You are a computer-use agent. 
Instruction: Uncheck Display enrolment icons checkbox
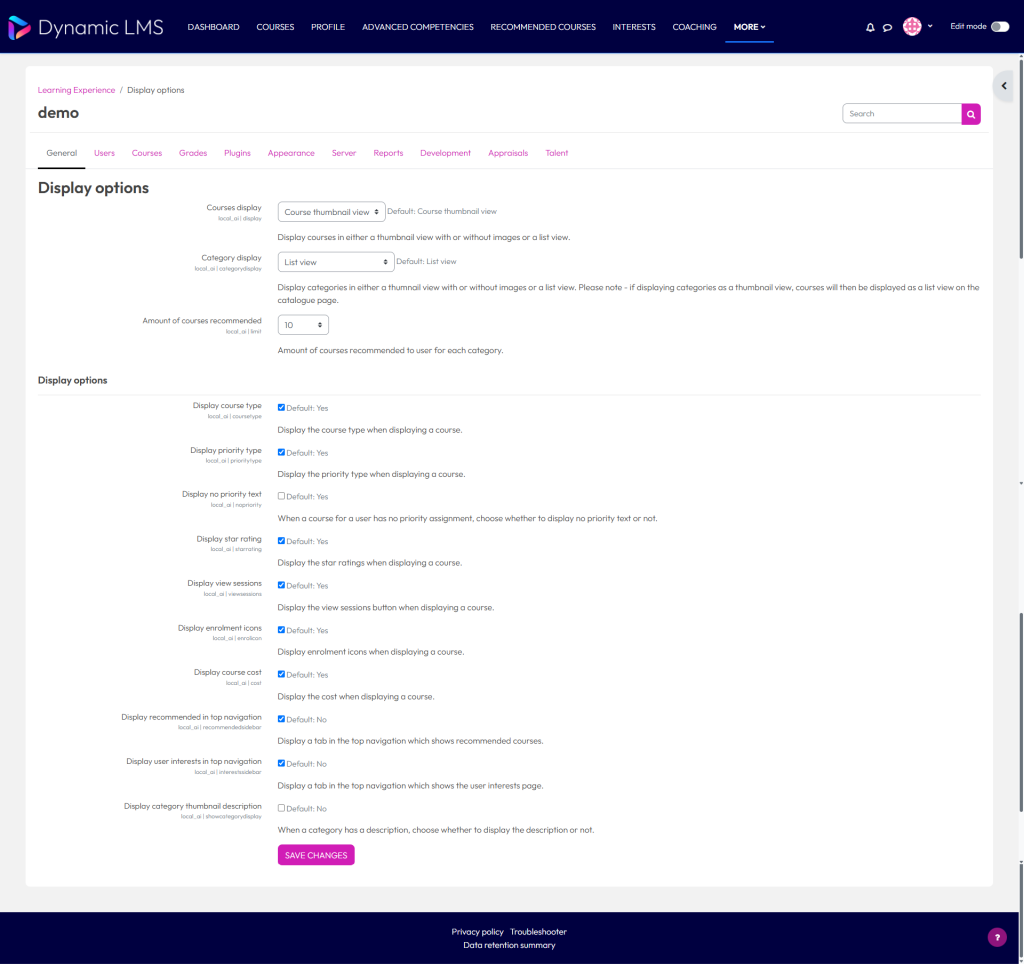[281, 629]
